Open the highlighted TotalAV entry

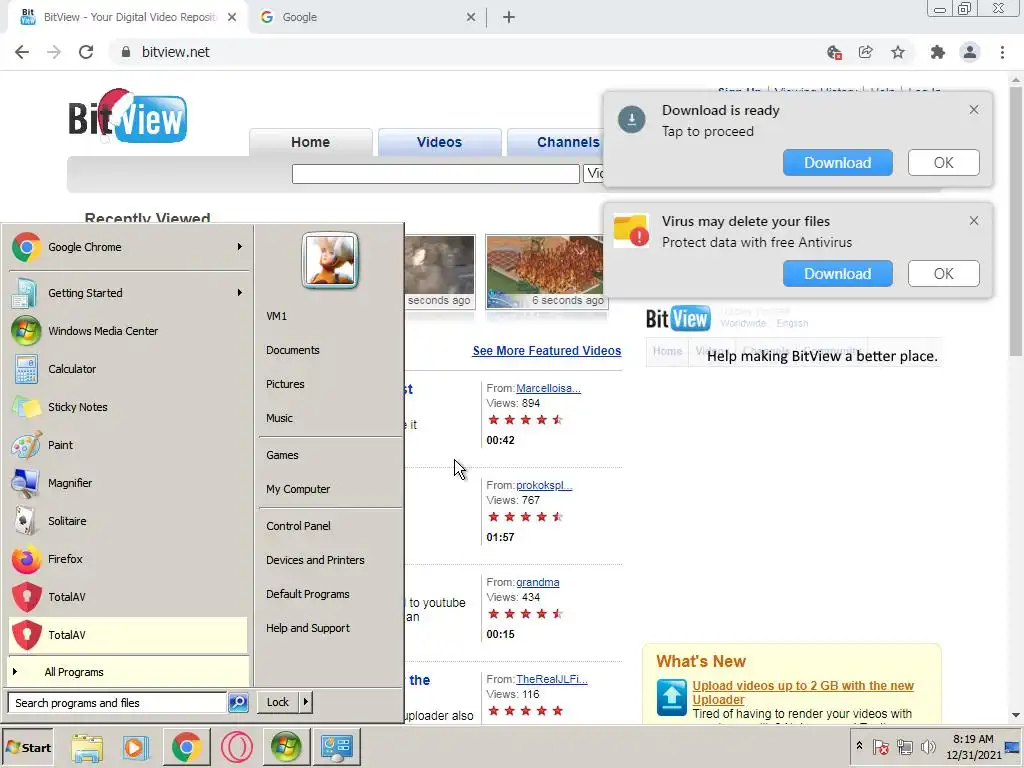[x=128, y=635]
